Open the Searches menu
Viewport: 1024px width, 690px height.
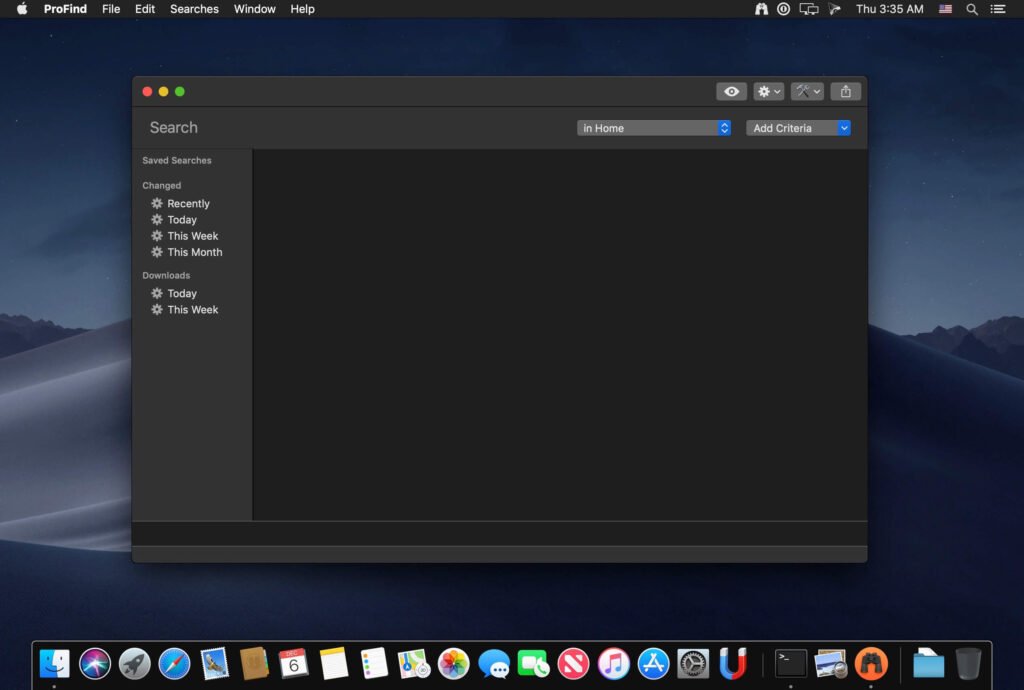point(193,9)
